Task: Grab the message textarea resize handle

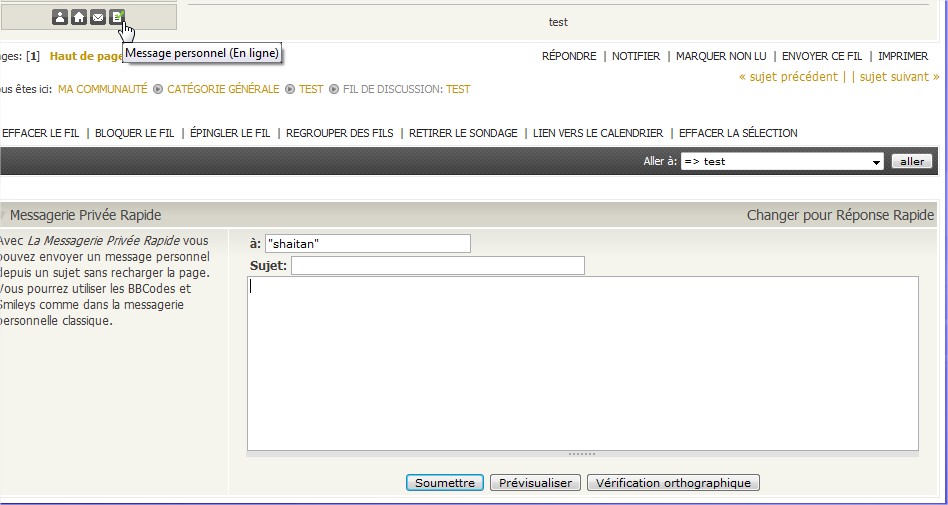Action: [581, 454]
